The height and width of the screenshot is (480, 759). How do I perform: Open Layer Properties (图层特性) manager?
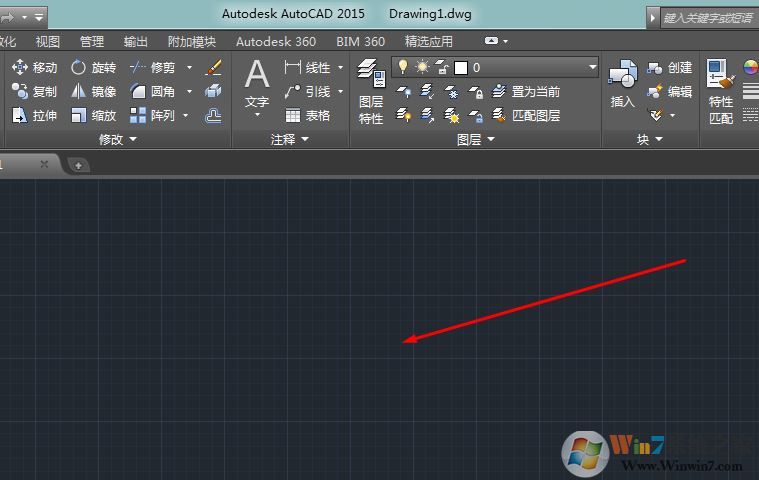371,92
